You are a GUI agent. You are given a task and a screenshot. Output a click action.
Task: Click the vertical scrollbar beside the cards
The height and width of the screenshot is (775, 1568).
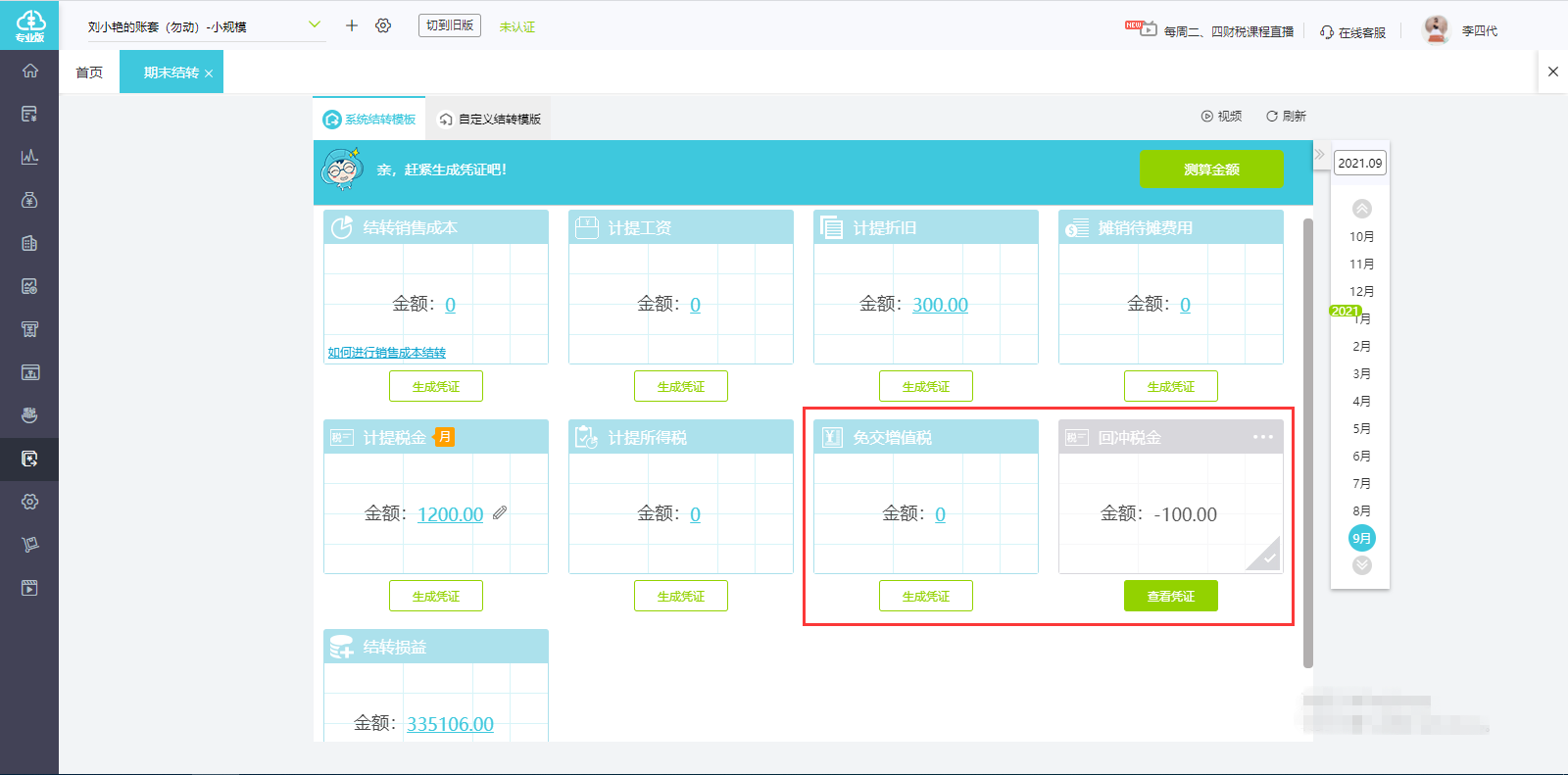coord(1307,443)
